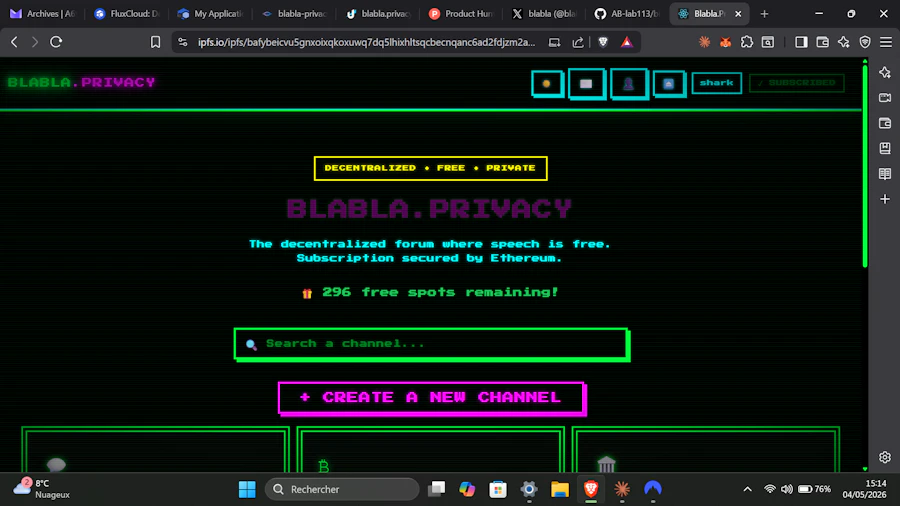Image resolution: width=900 pixels, height=506 pixels.
Task: Switch to GitHub AB-lab113 tab
Action: (627, 14)
